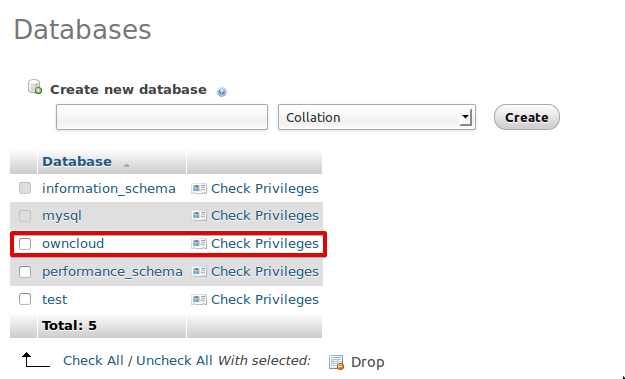Focus the new database name field
The height and width of the screenshot is (379, 625).
[162, 117]
